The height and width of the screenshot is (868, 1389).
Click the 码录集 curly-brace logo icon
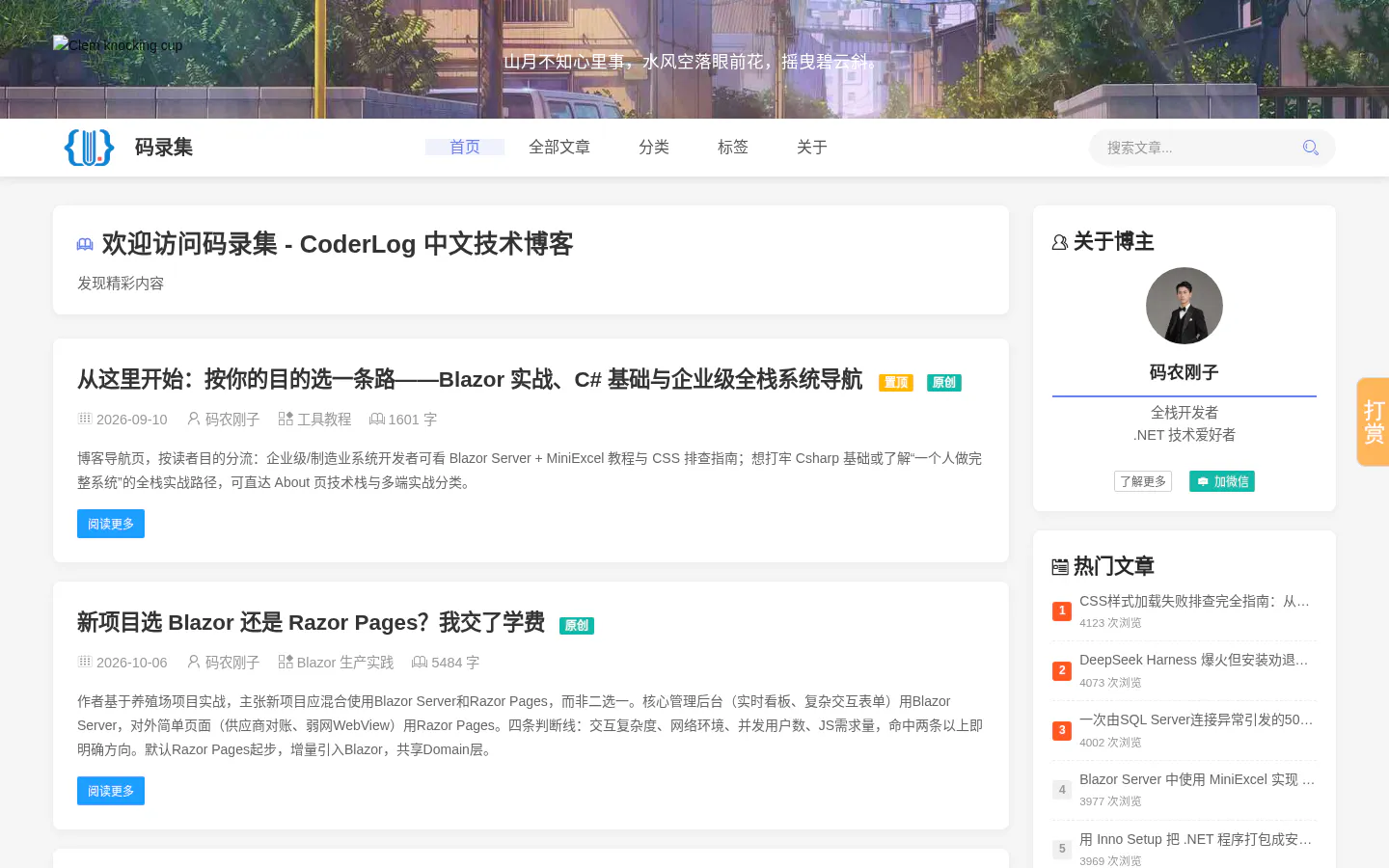[x=89, y=148]
